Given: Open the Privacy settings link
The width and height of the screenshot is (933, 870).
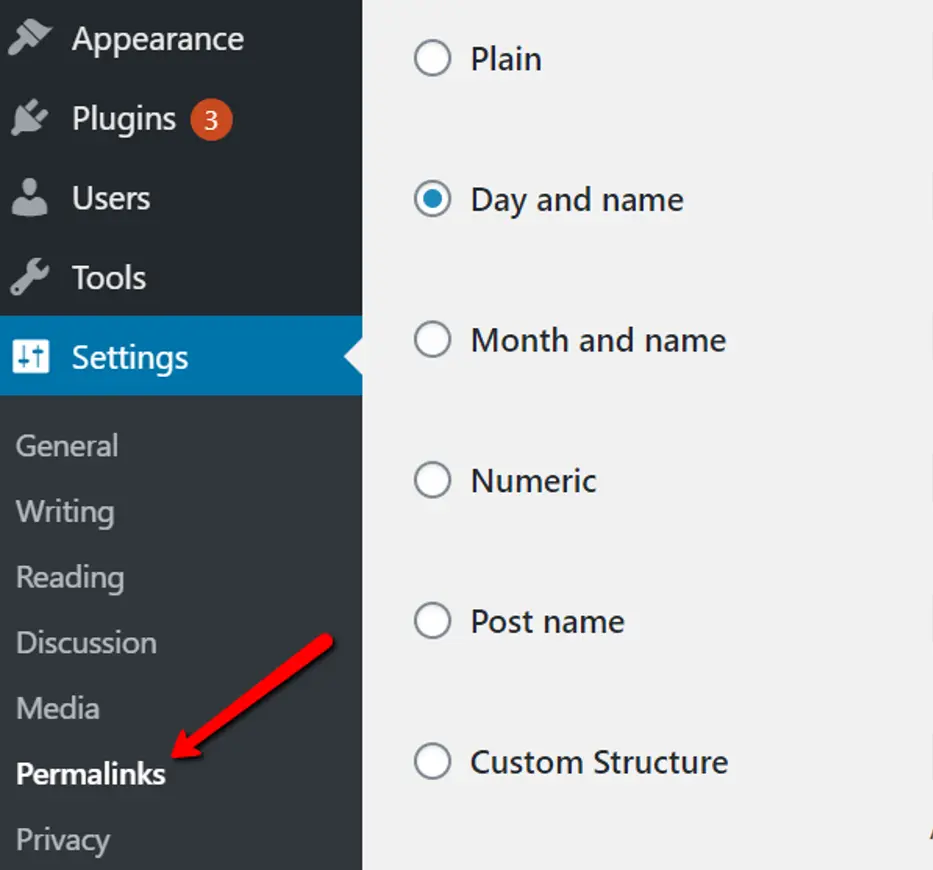Looking at the screenshot, I should 63,839.
